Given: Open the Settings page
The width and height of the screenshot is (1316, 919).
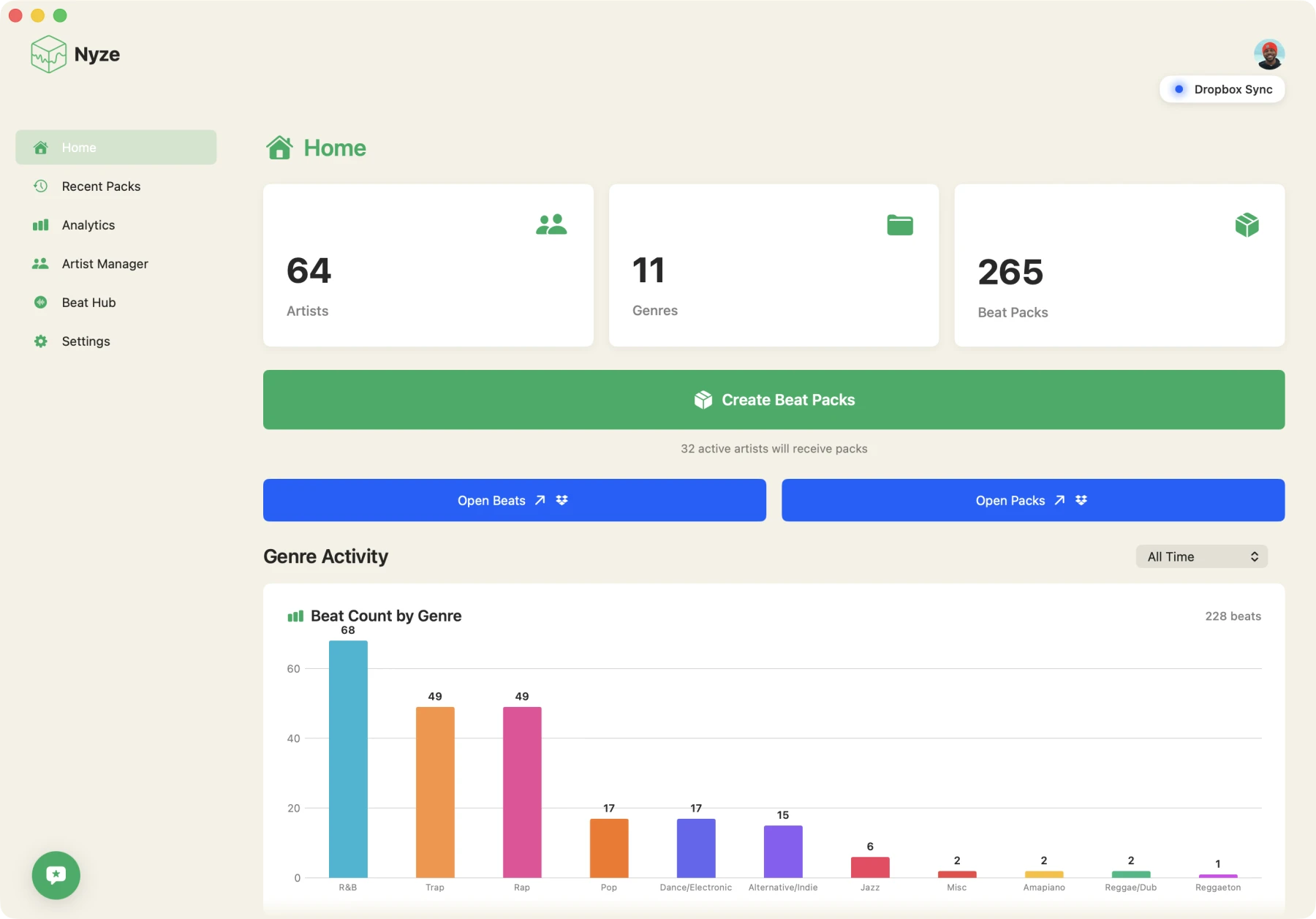Looking at the screenshot, I should [x=116, y=341].
